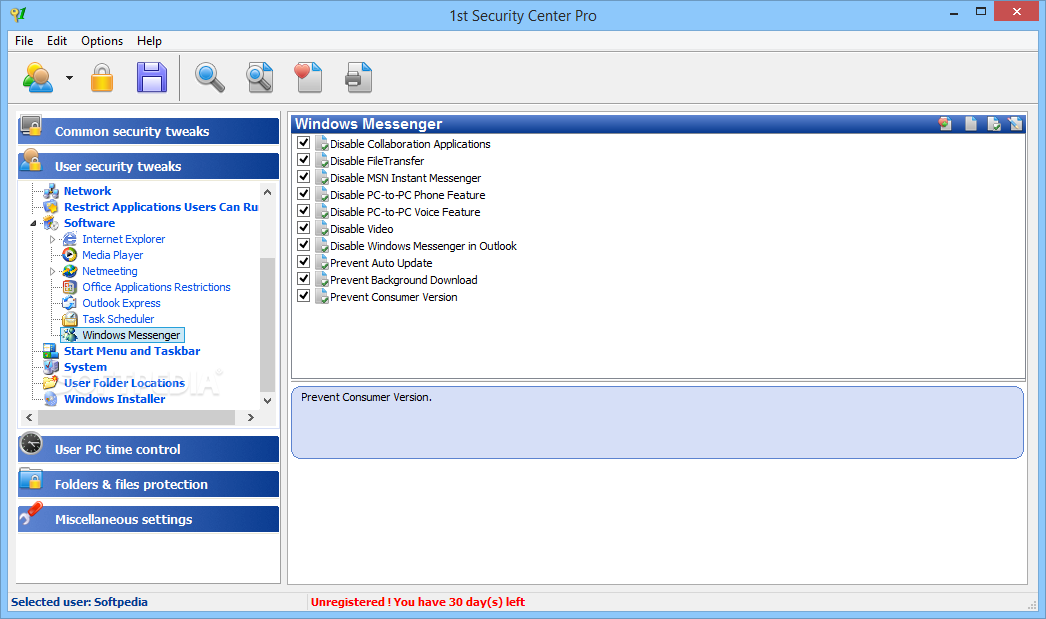
Task: Expand Folders & files protection panel
Action: point(148,484)
